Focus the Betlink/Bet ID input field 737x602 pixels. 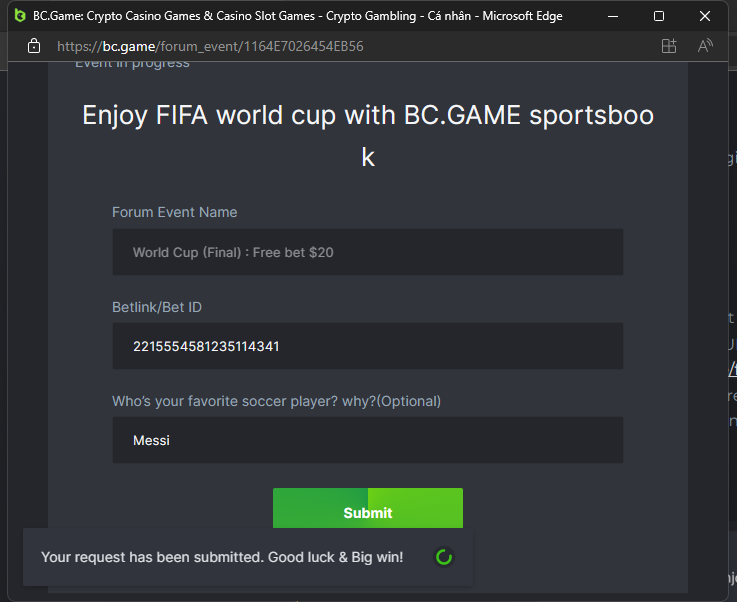[x=367, y=346]
